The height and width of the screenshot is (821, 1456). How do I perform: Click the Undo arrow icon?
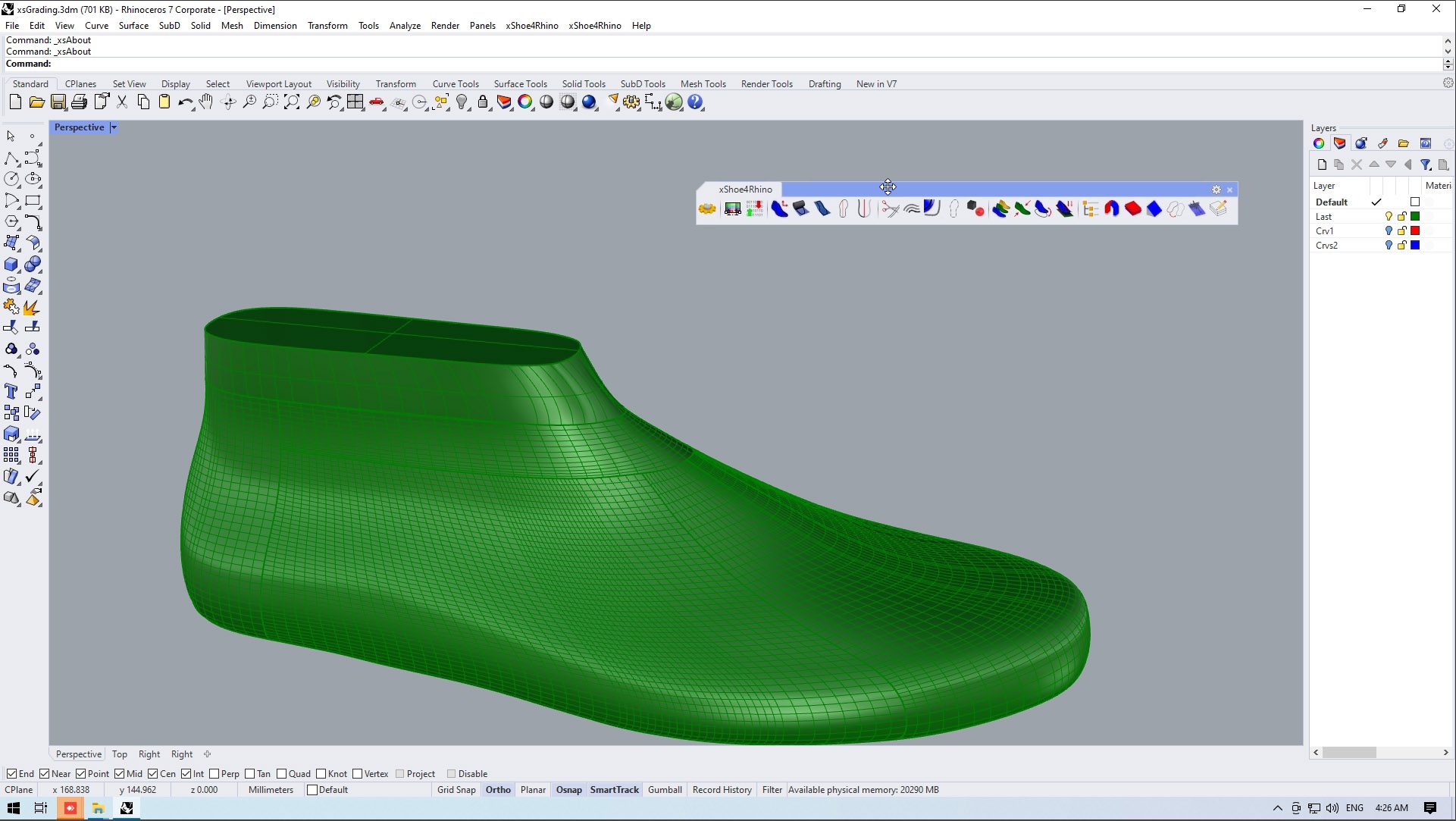(x=185, y=102)
